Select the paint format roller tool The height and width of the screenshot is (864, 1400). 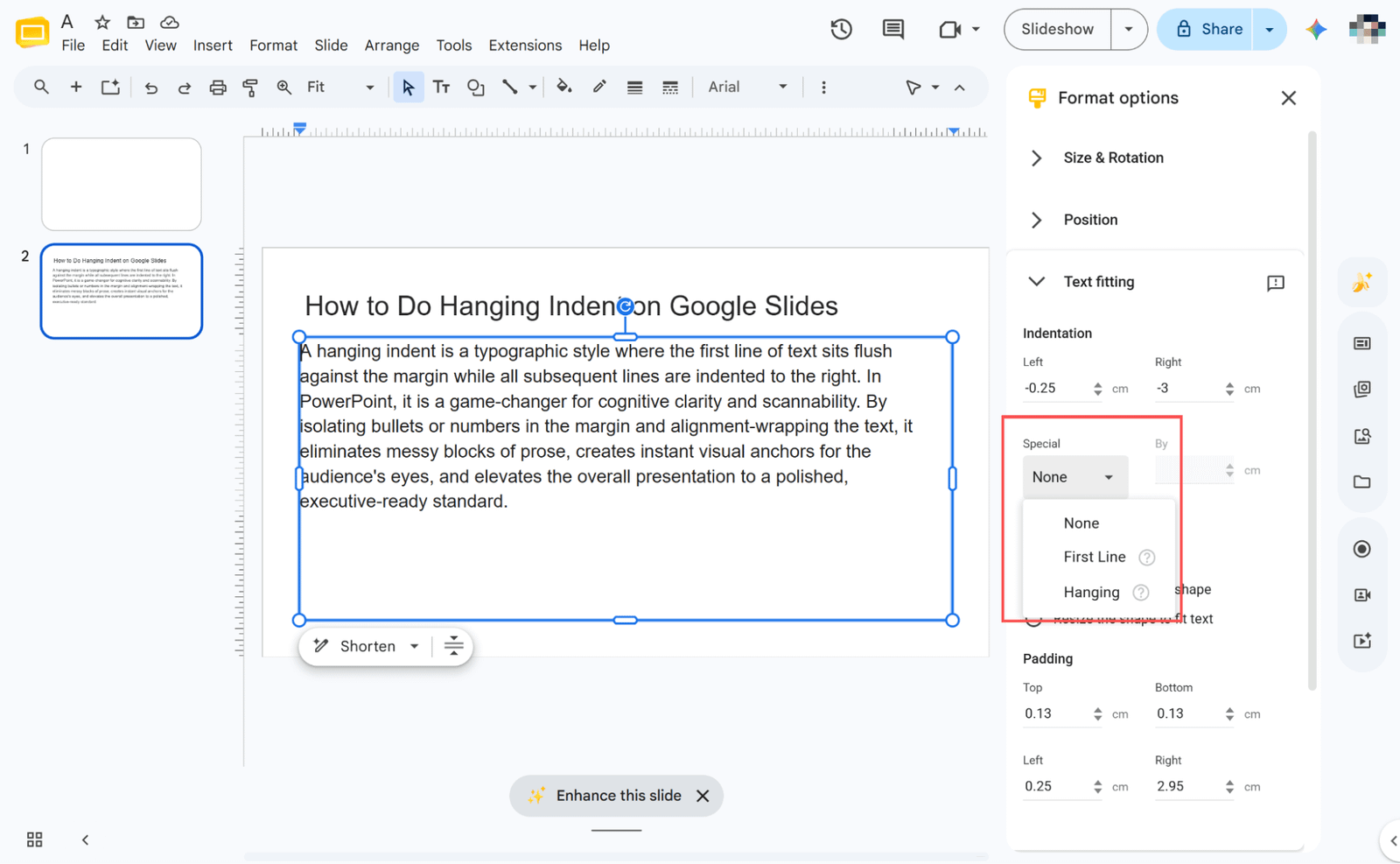point(250,88)
